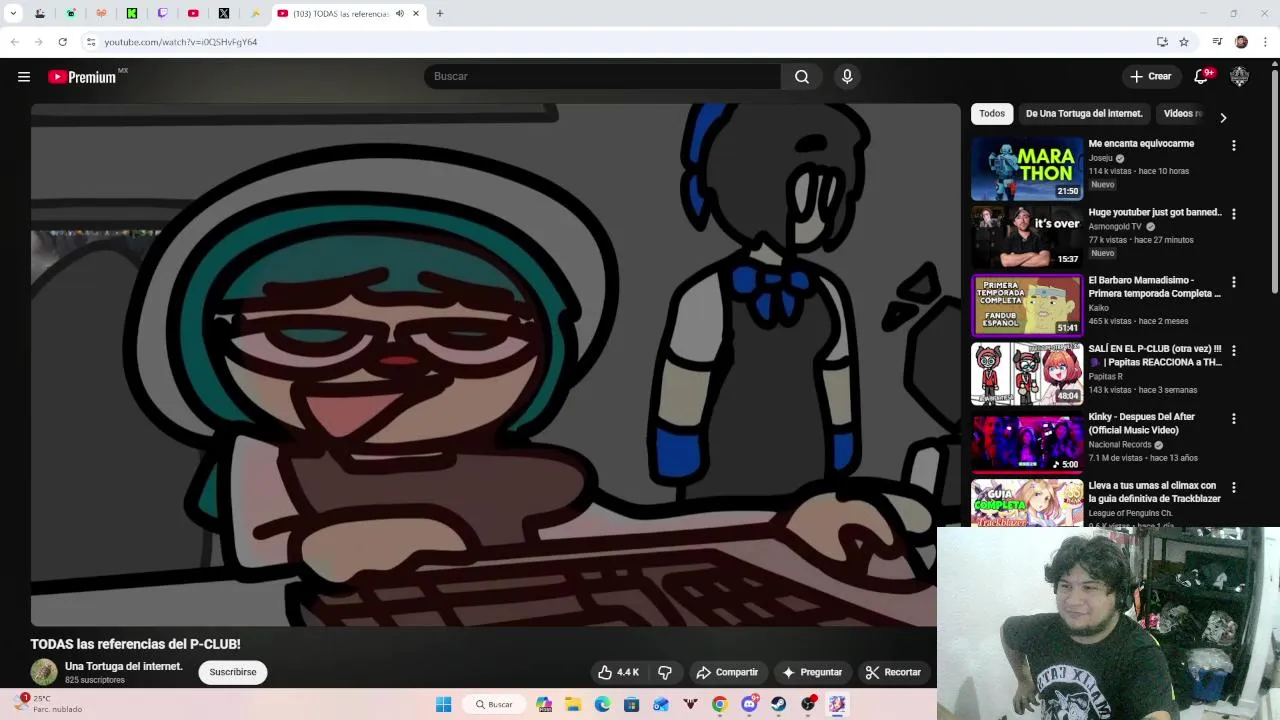The height and width of the screenshot is (720, 1280).
Task: Open Una Tortuga del internet channel link
Action: click(x=123, y=666)
